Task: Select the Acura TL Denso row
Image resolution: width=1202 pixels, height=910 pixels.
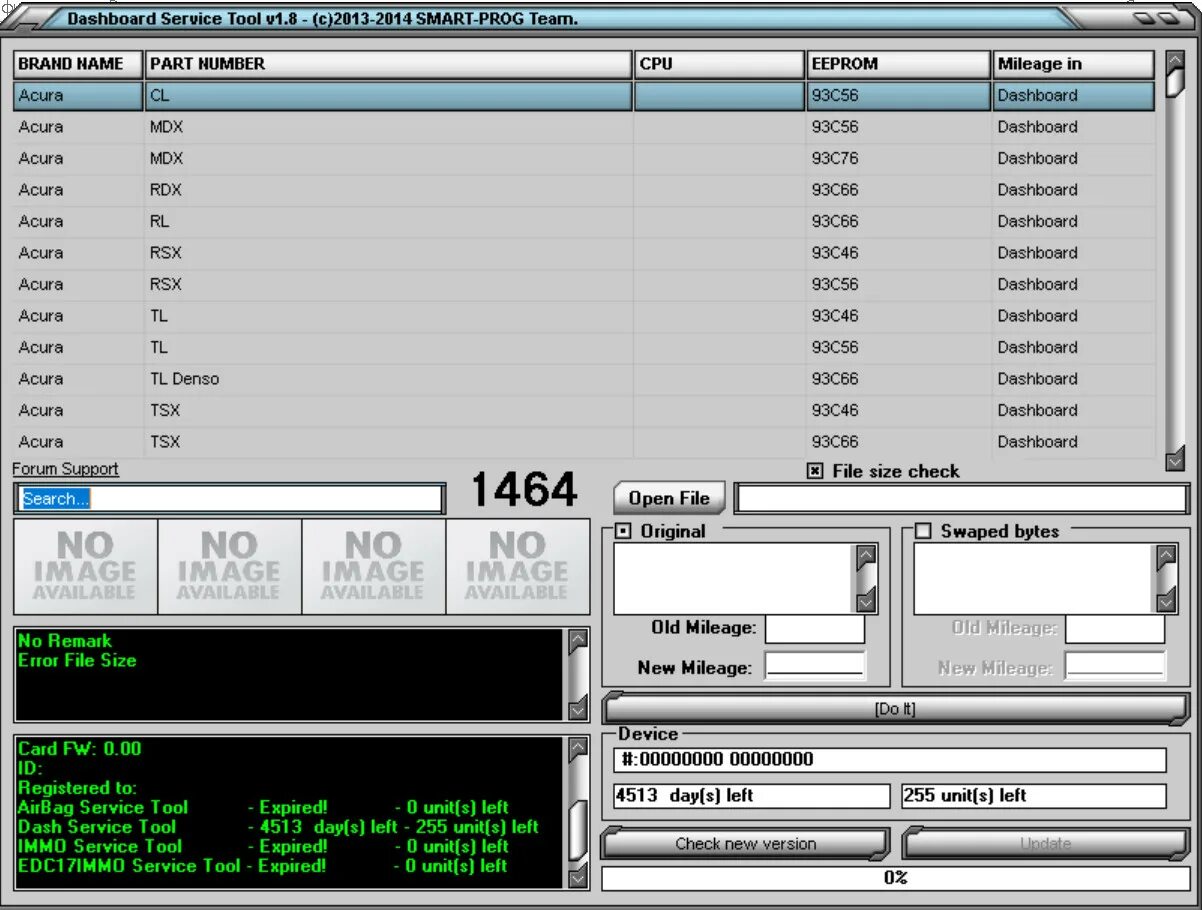Action: pyautogui.click(x=584, y=379)
